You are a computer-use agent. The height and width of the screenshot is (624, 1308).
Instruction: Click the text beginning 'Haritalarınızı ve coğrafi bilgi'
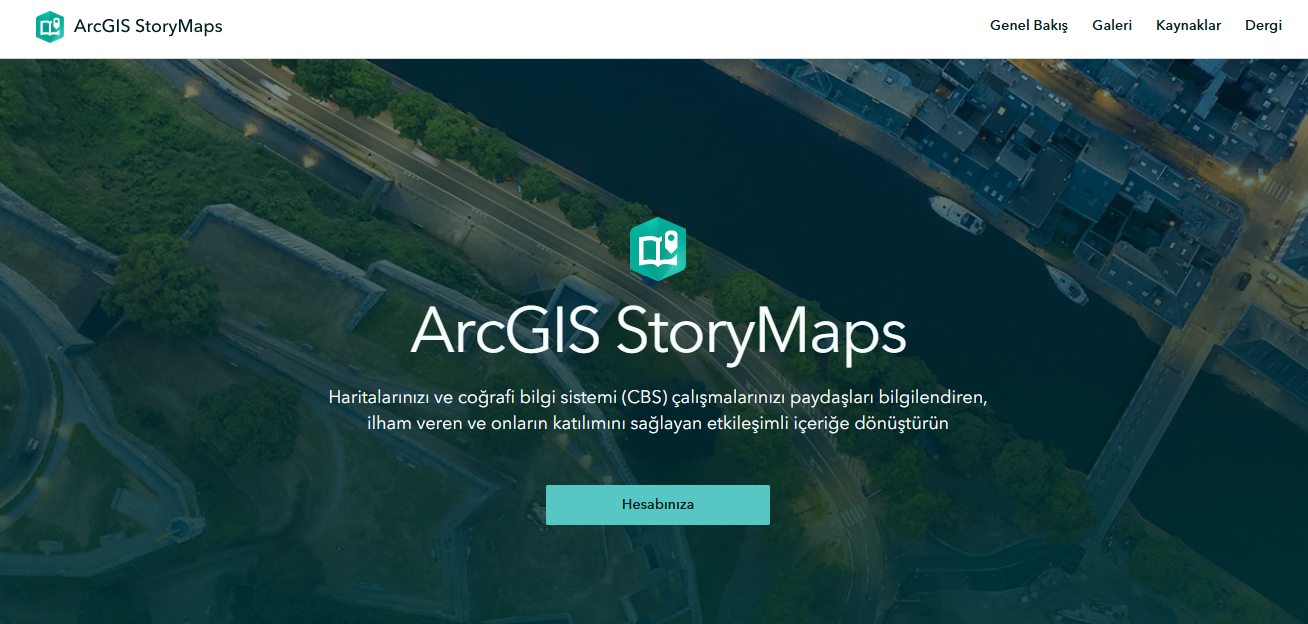[658, 397]
